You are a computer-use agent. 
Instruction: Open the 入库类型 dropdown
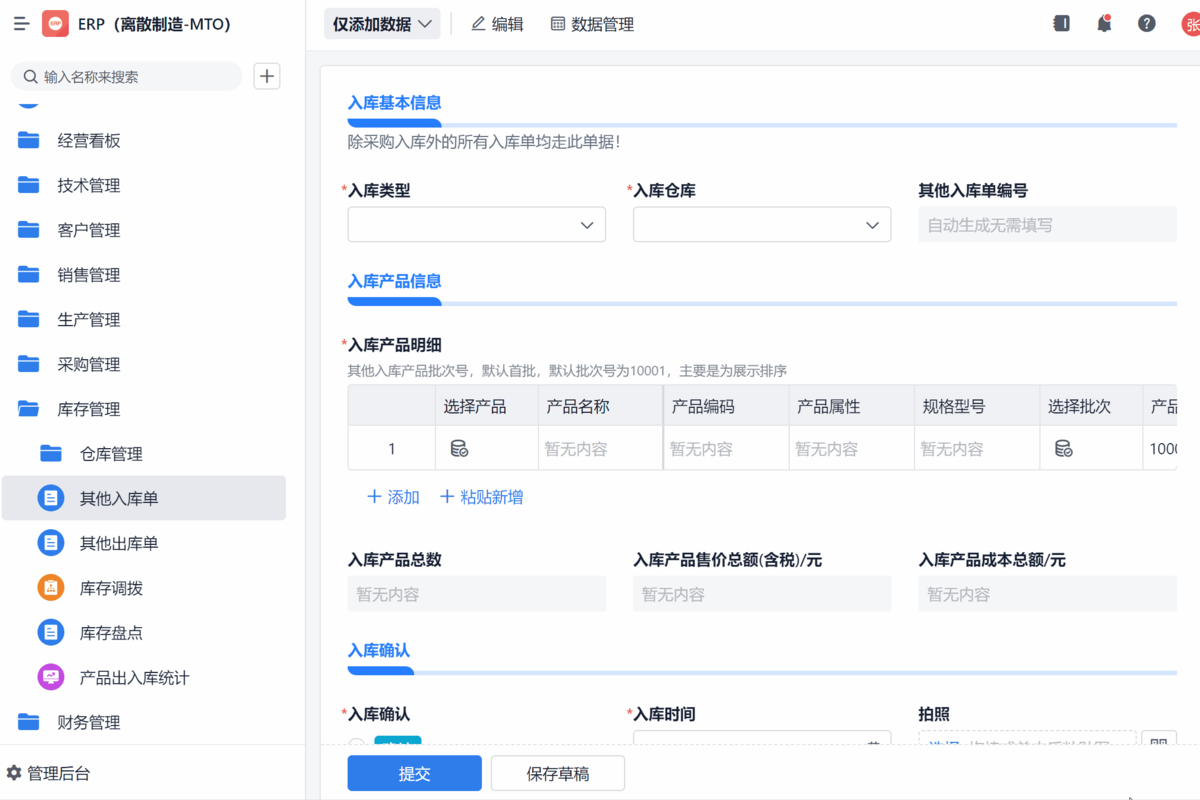476,225
